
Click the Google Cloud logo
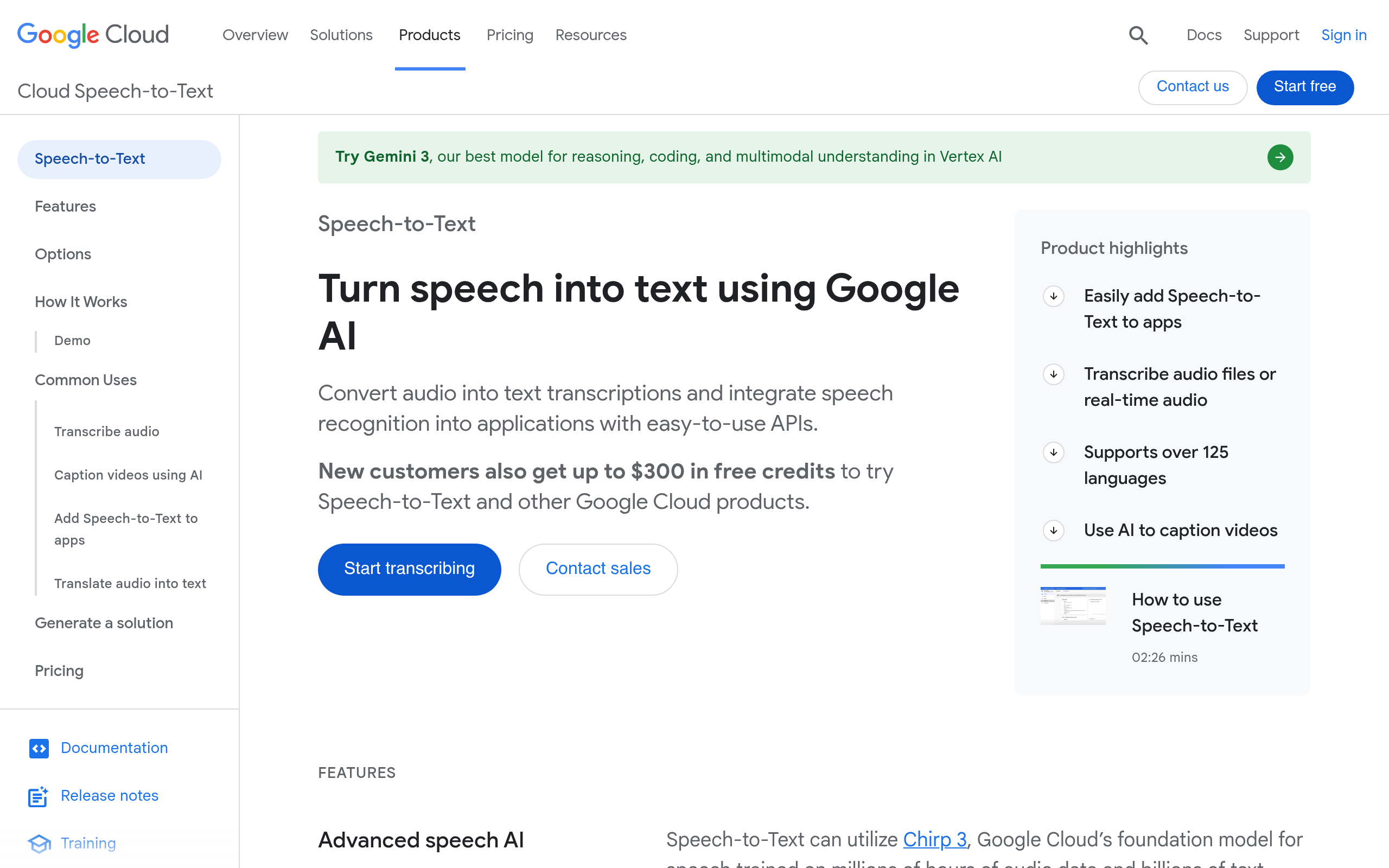coord(92,35)
